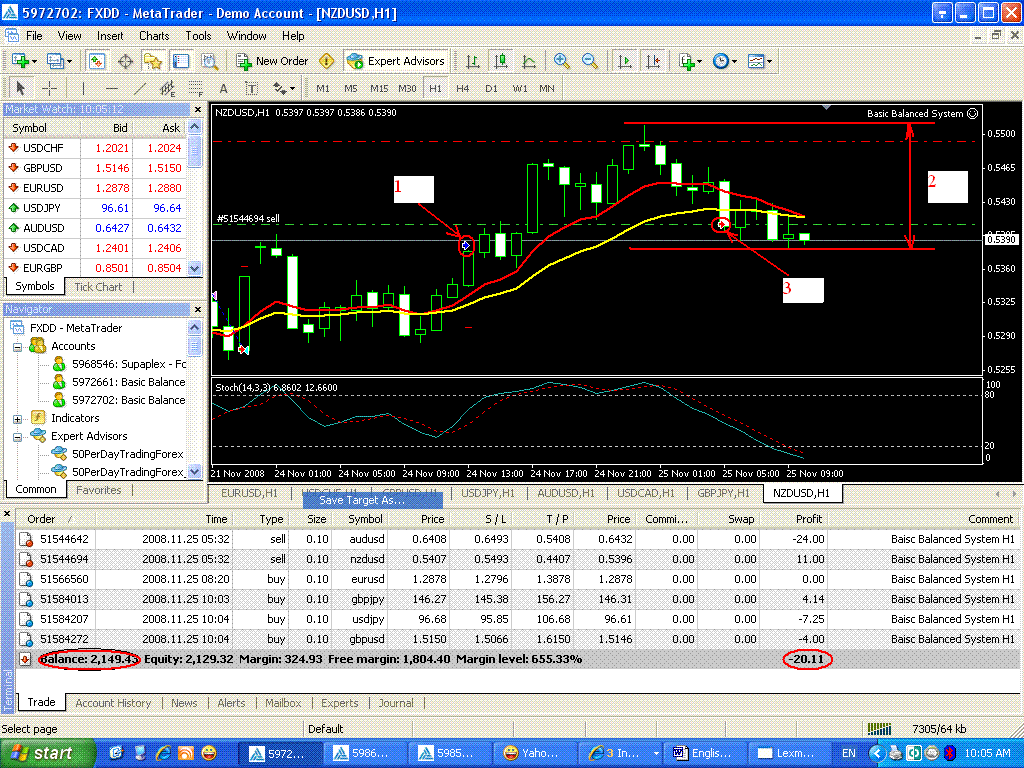Click the Zoom In magnifier icon
1024x768 pixels.
point(562,61)
